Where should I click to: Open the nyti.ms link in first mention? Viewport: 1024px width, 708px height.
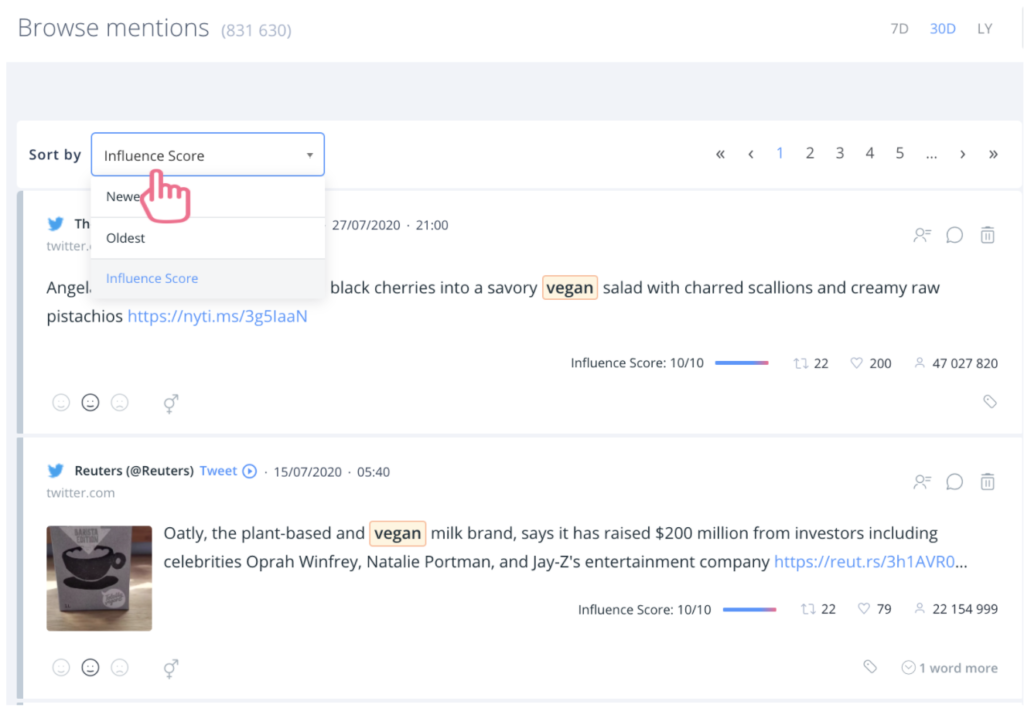click(217, 316)
